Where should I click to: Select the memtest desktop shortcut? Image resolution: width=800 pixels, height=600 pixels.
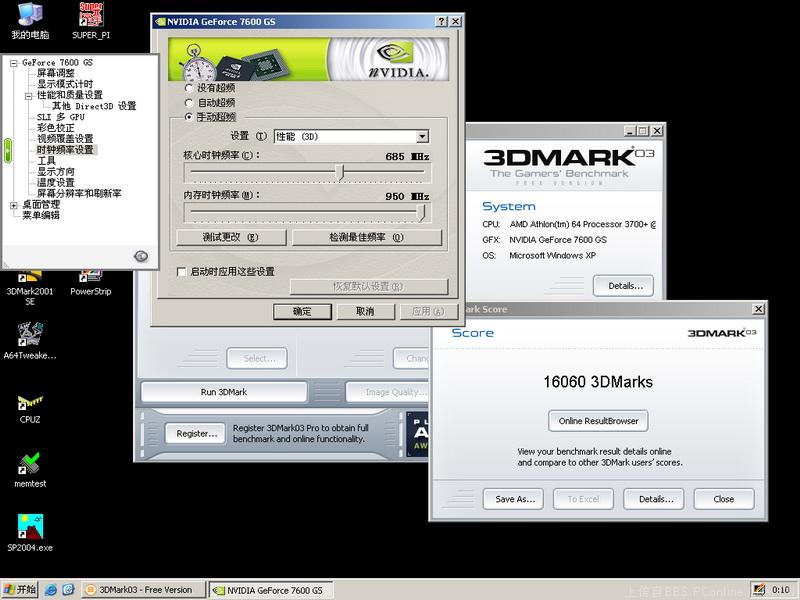[30, 470]
